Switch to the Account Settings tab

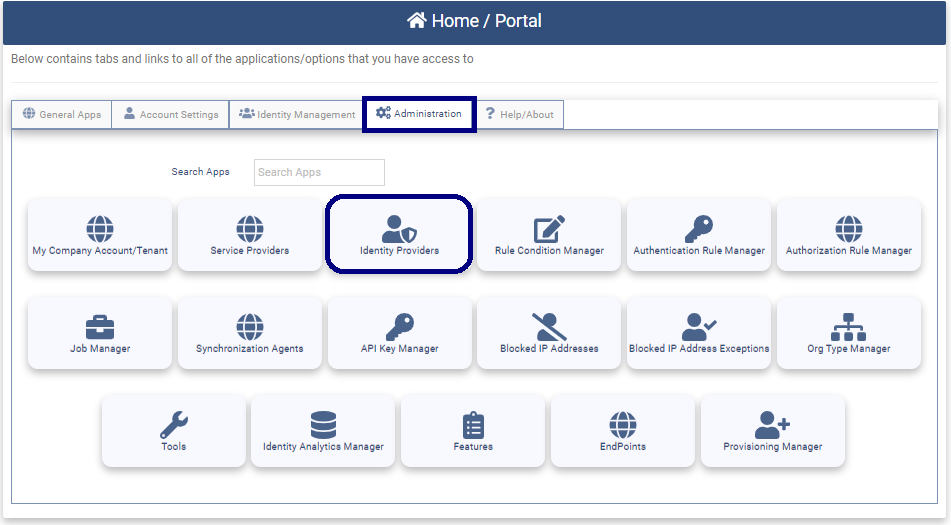click(170, 114)
